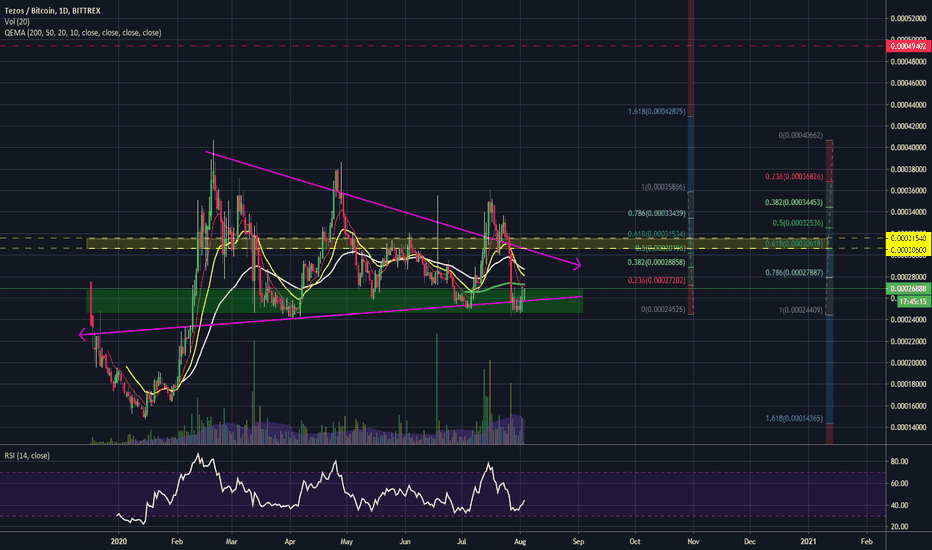Select the 0.5(0.00032536) Fibonacci label
Screen dimensions: 932x550
click(798, 224)
